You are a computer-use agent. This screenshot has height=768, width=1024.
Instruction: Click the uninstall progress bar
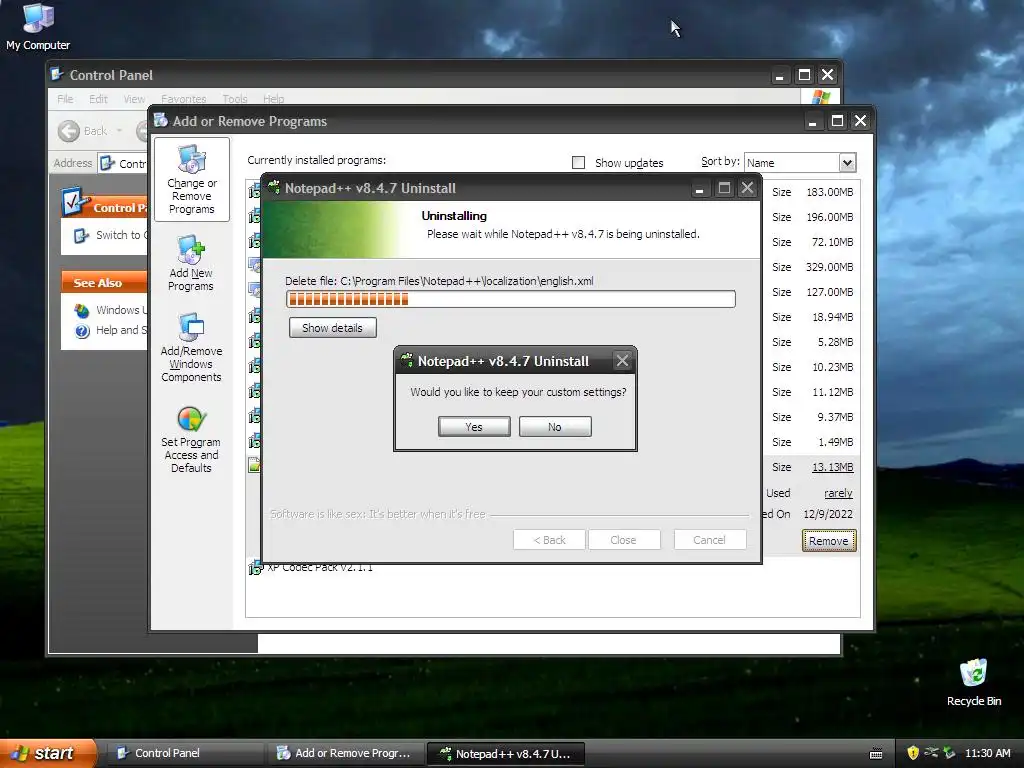tap(511, 299)
